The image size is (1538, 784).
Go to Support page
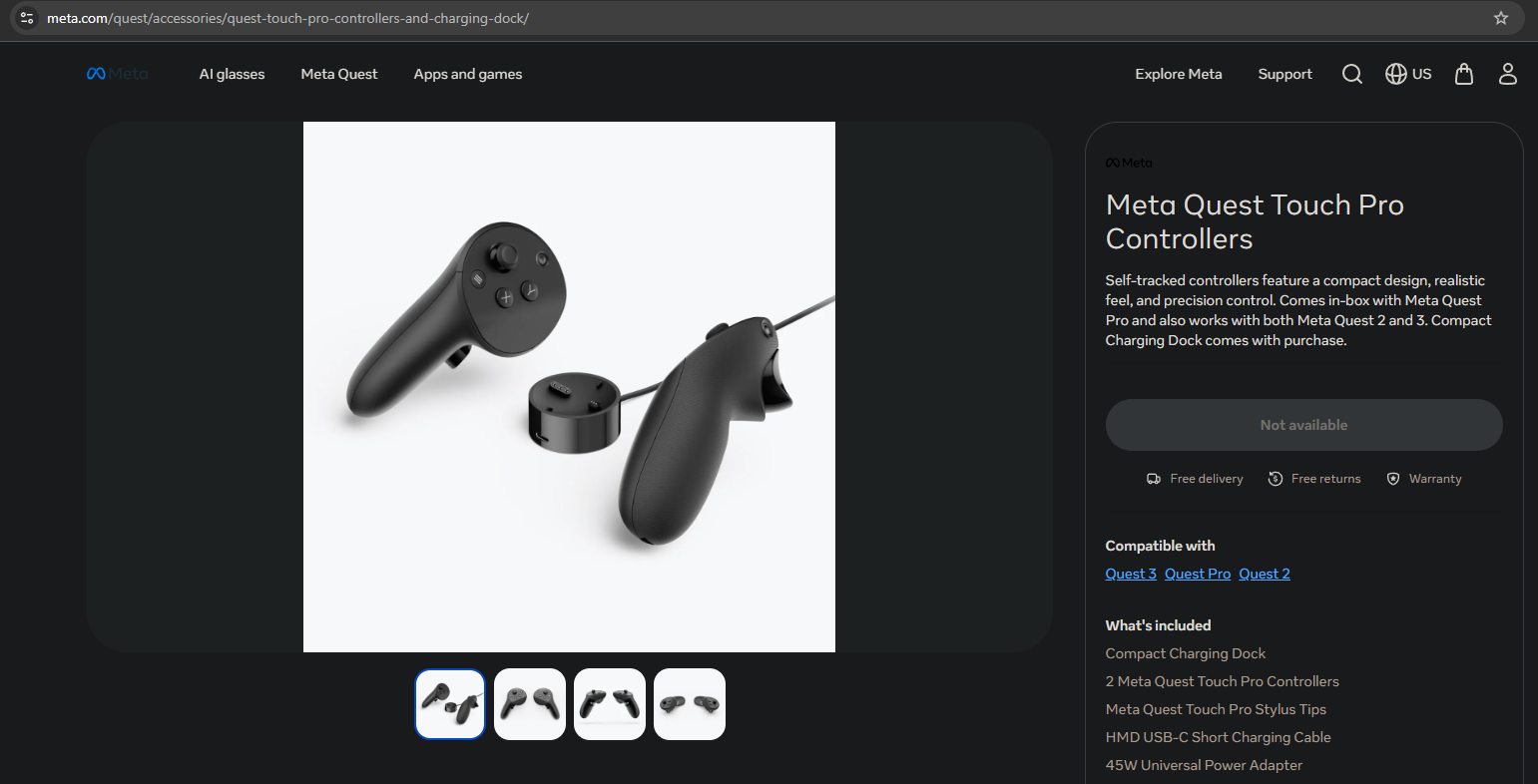tap(1284, 74)
